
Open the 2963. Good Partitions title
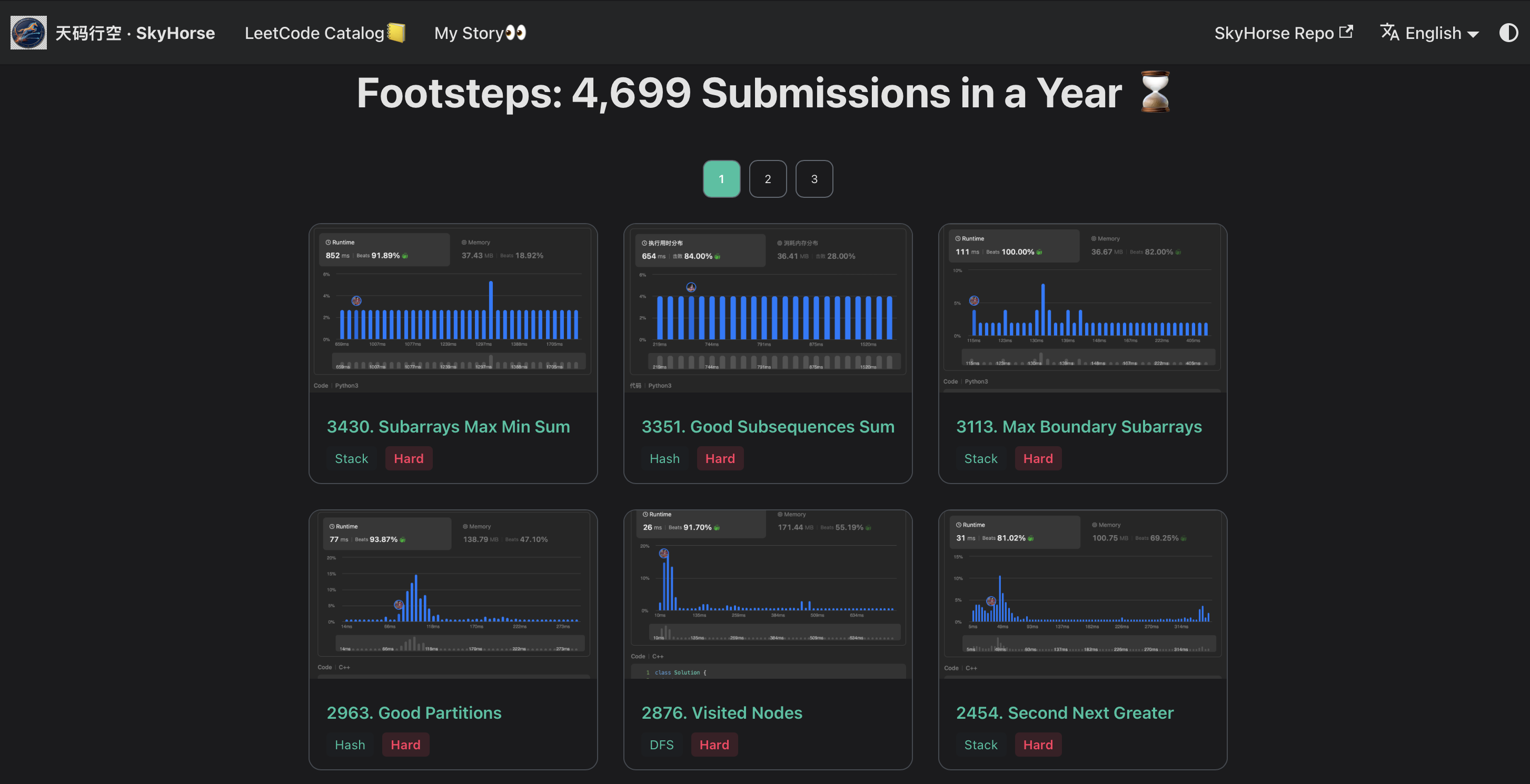(414, 712)
